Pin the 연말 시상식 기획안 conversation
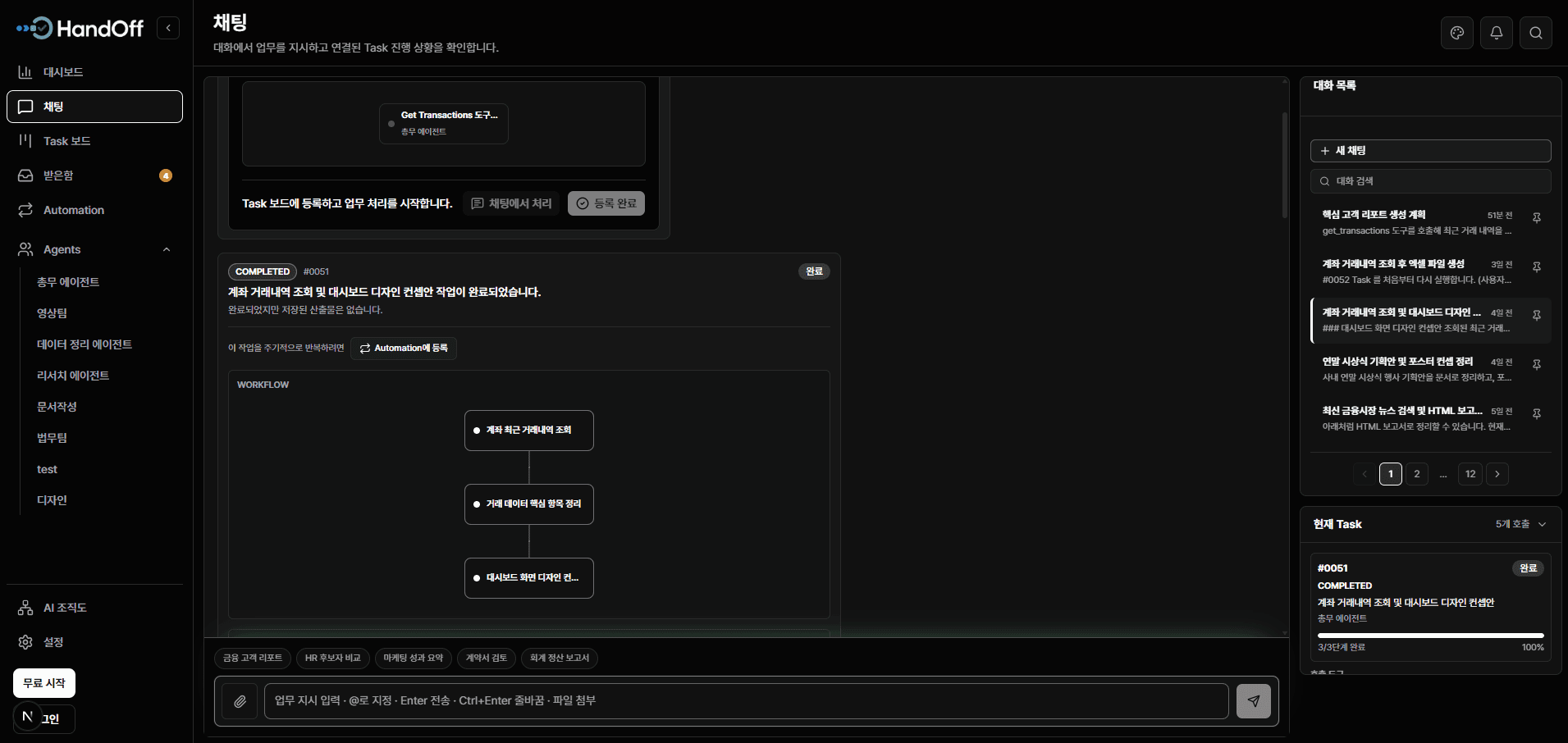This screenshot has width=1568, height=743. [x=1537, y=365]
